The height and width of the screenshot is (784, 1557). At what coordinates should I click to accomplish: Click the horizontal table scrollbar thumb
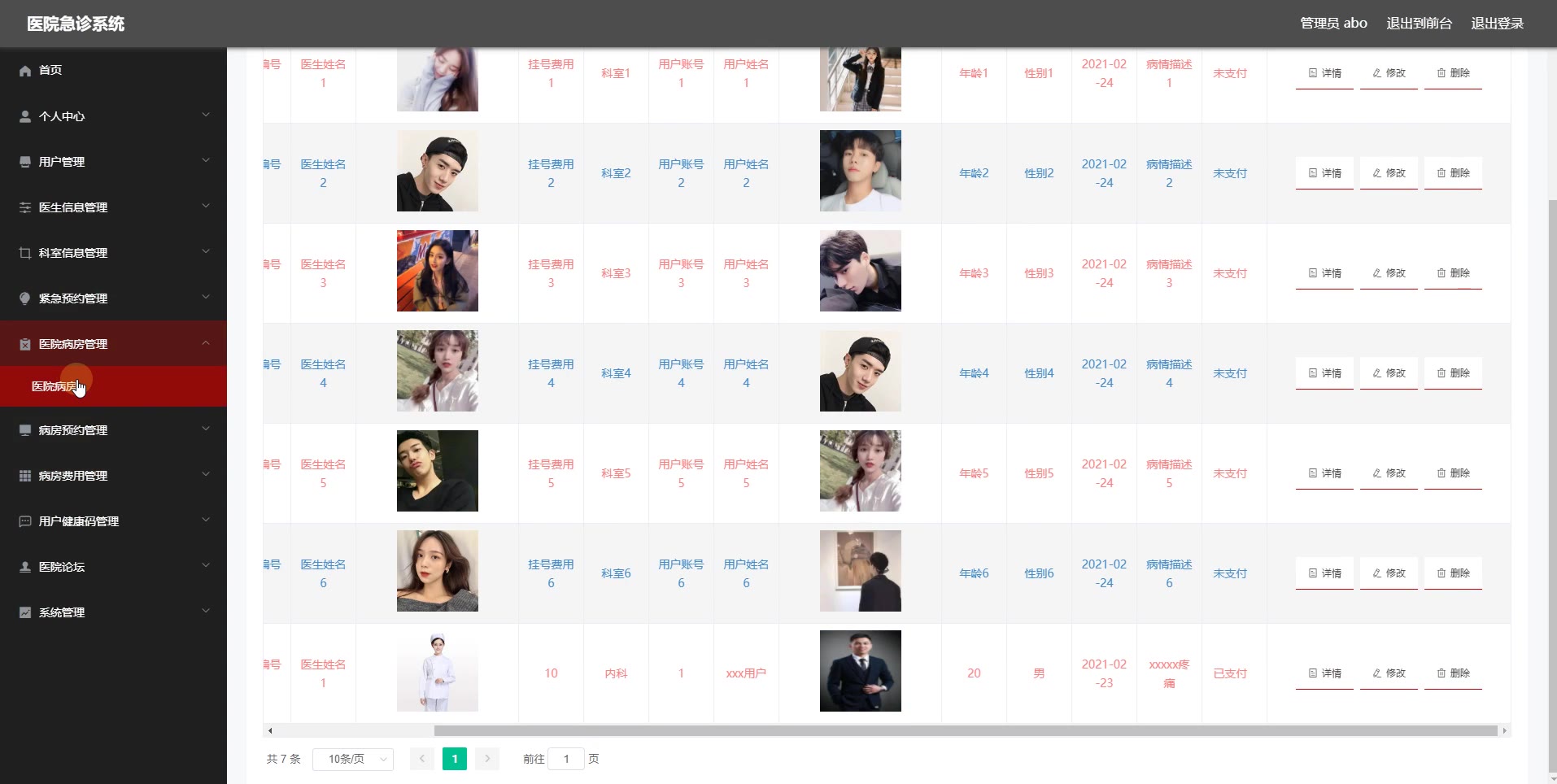[966, 730]
